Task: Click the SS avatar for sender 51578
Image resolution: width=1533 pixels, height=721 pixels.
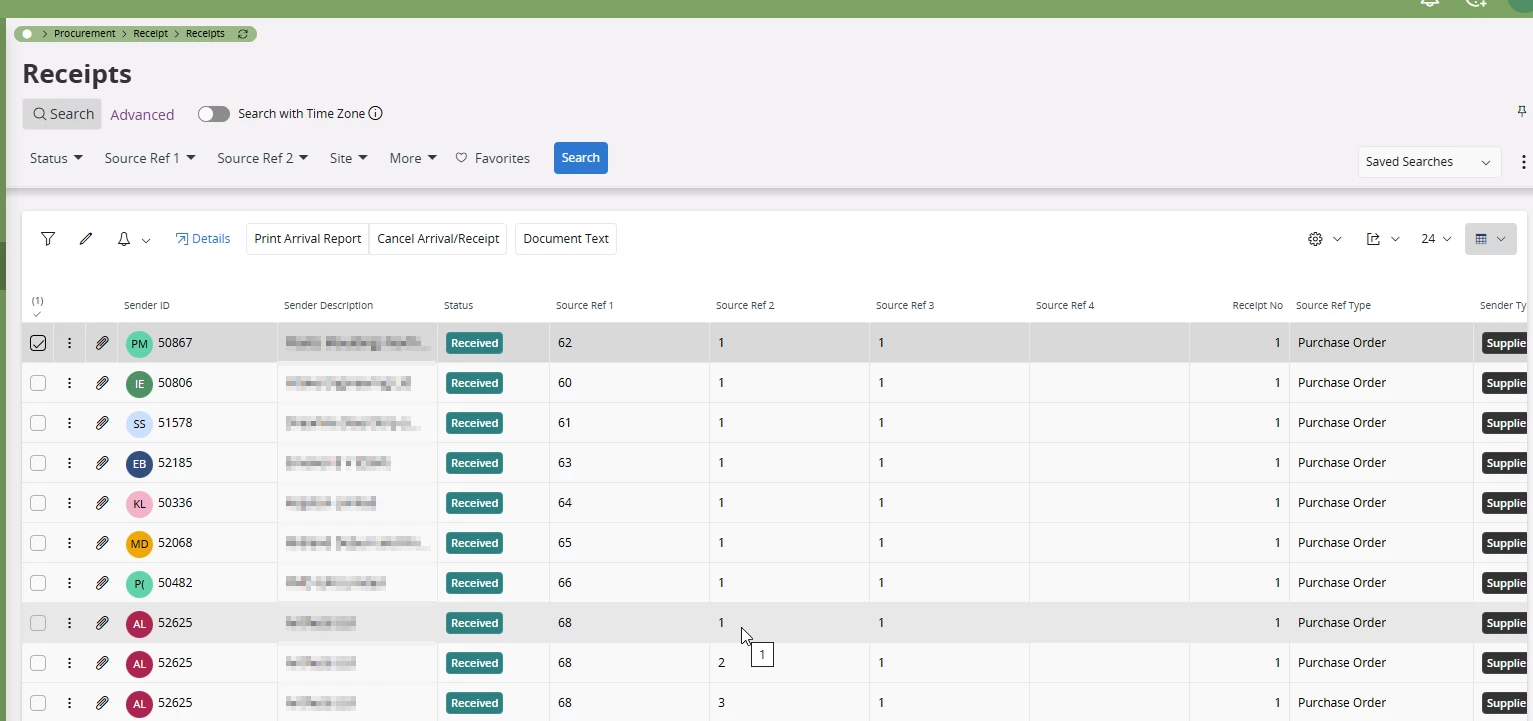Action: coord(139,424)
